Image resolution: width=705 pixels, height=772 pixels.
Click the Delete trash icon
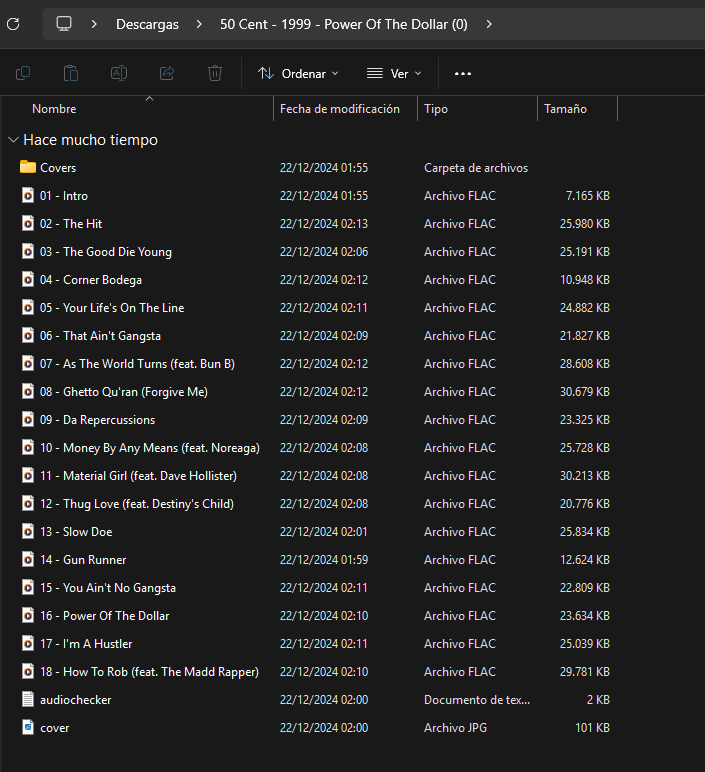point(215,73)
